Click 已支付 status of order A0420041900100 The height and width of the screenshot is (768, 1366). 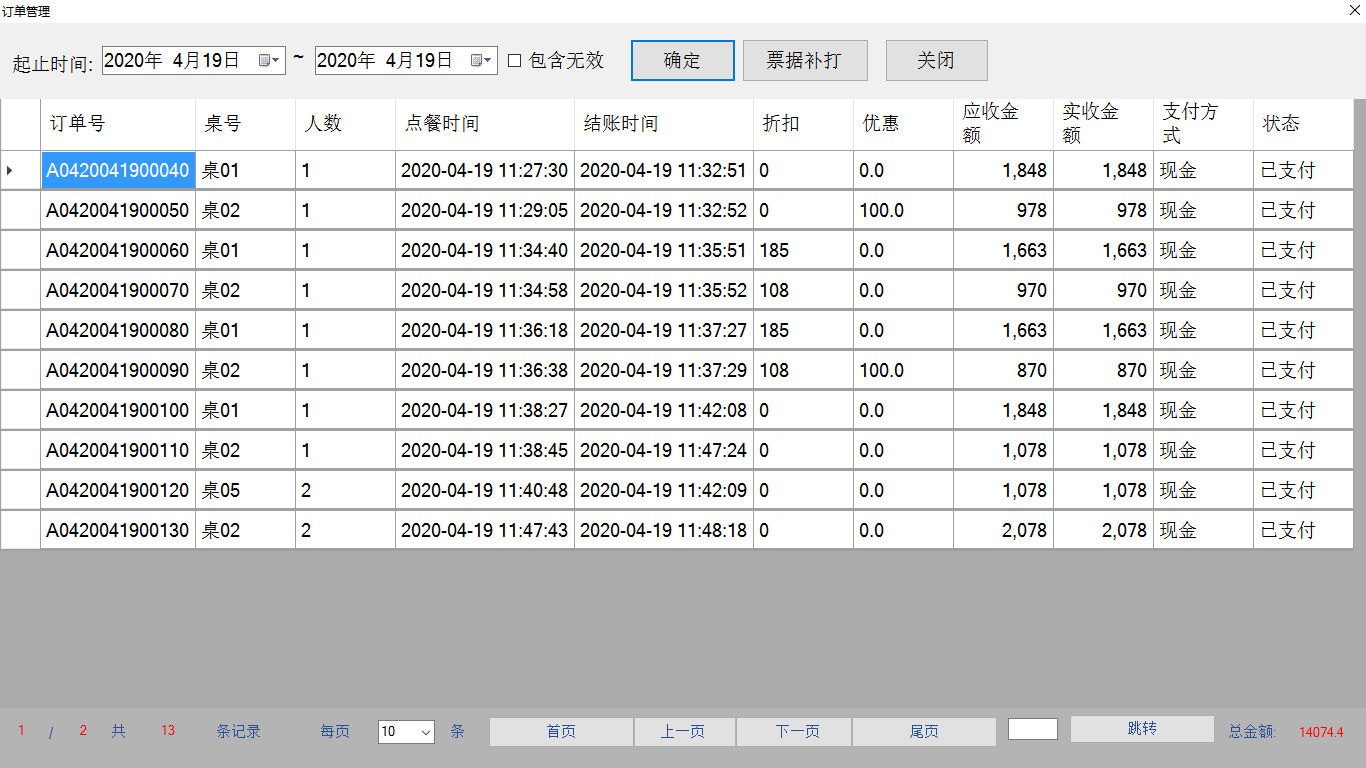(x=1304, y=411)
